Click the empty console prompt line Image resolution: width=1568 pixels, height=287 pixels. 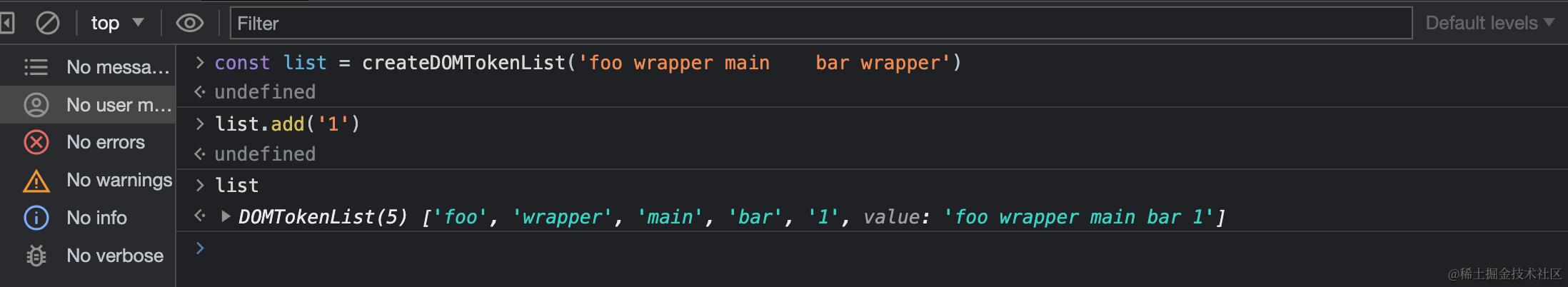871,248
